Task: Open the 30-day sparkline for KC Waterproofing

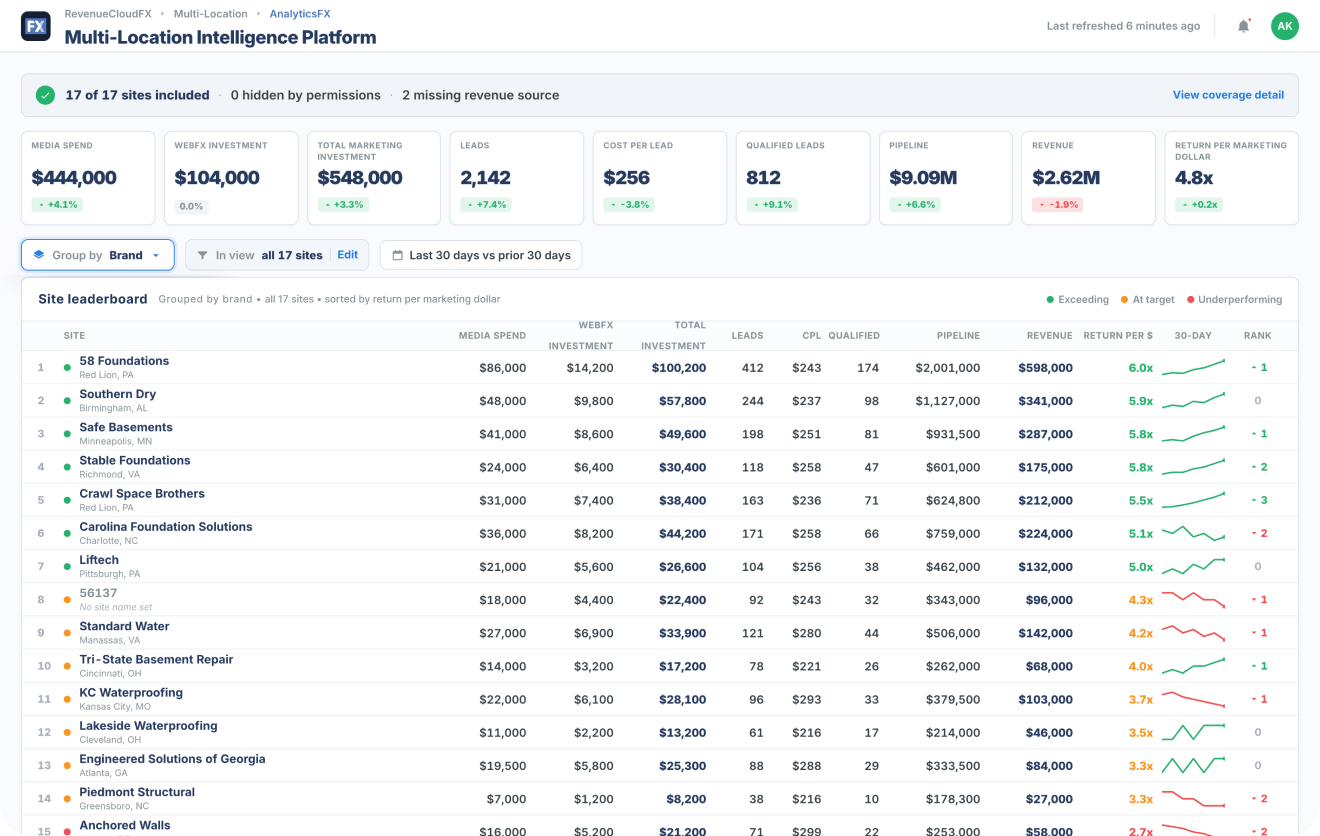Action: point(1193,699)
